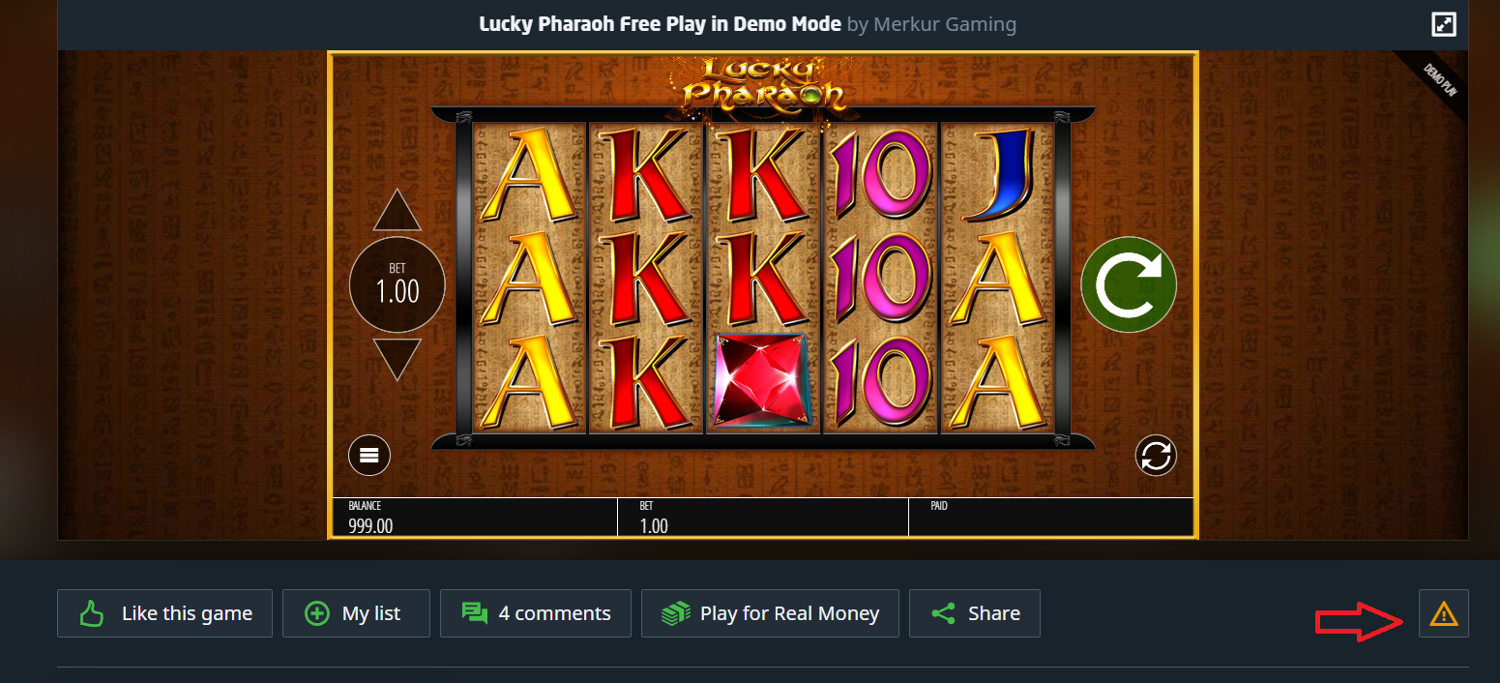Image resolution: width=1500 pixels, height=683 pixels.
Task: Click the Like this game button
Action: (x=165, y=613)
